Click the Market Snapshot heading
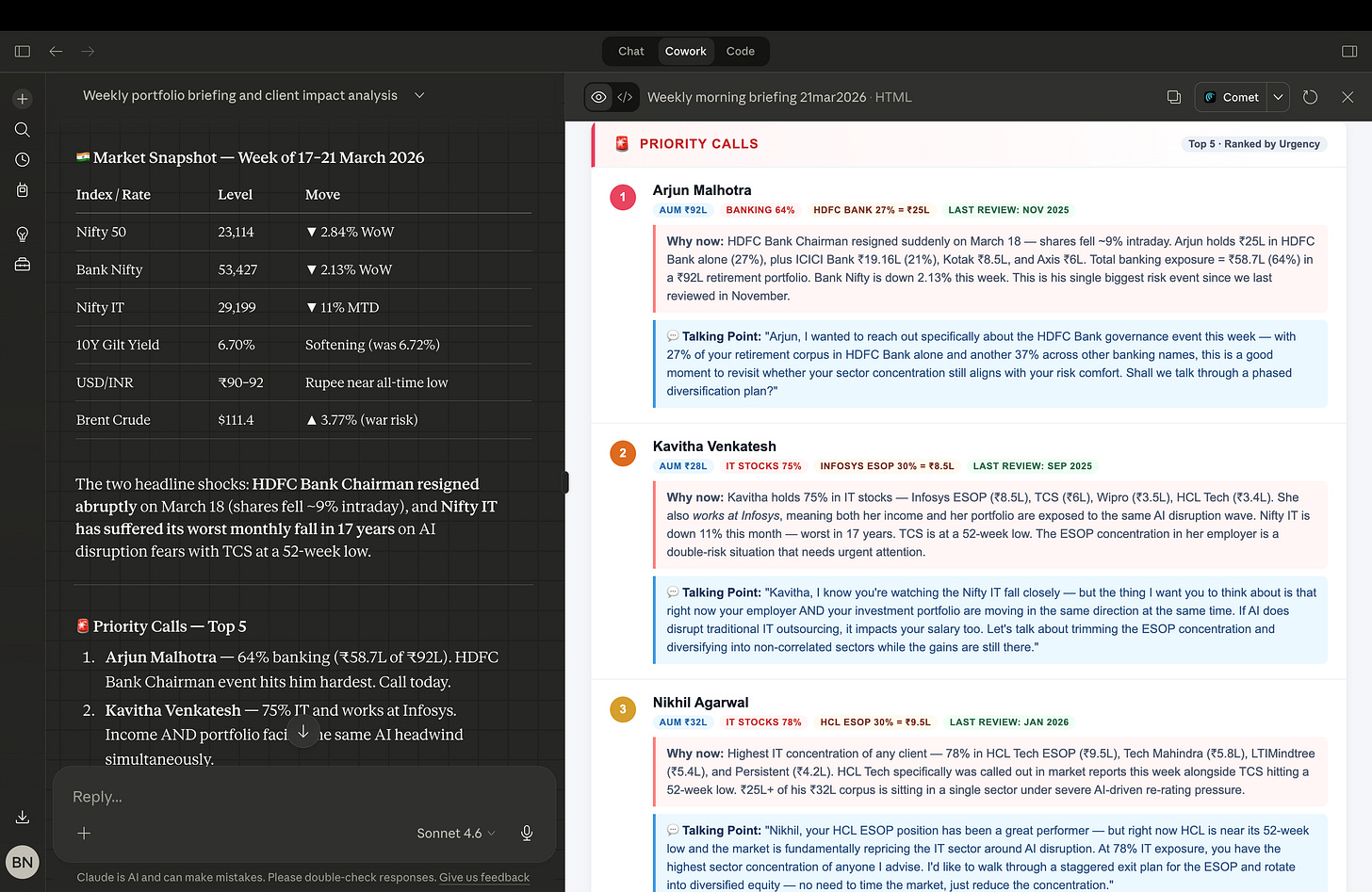This screenshot has width=1372, height=892. point(251,157)
